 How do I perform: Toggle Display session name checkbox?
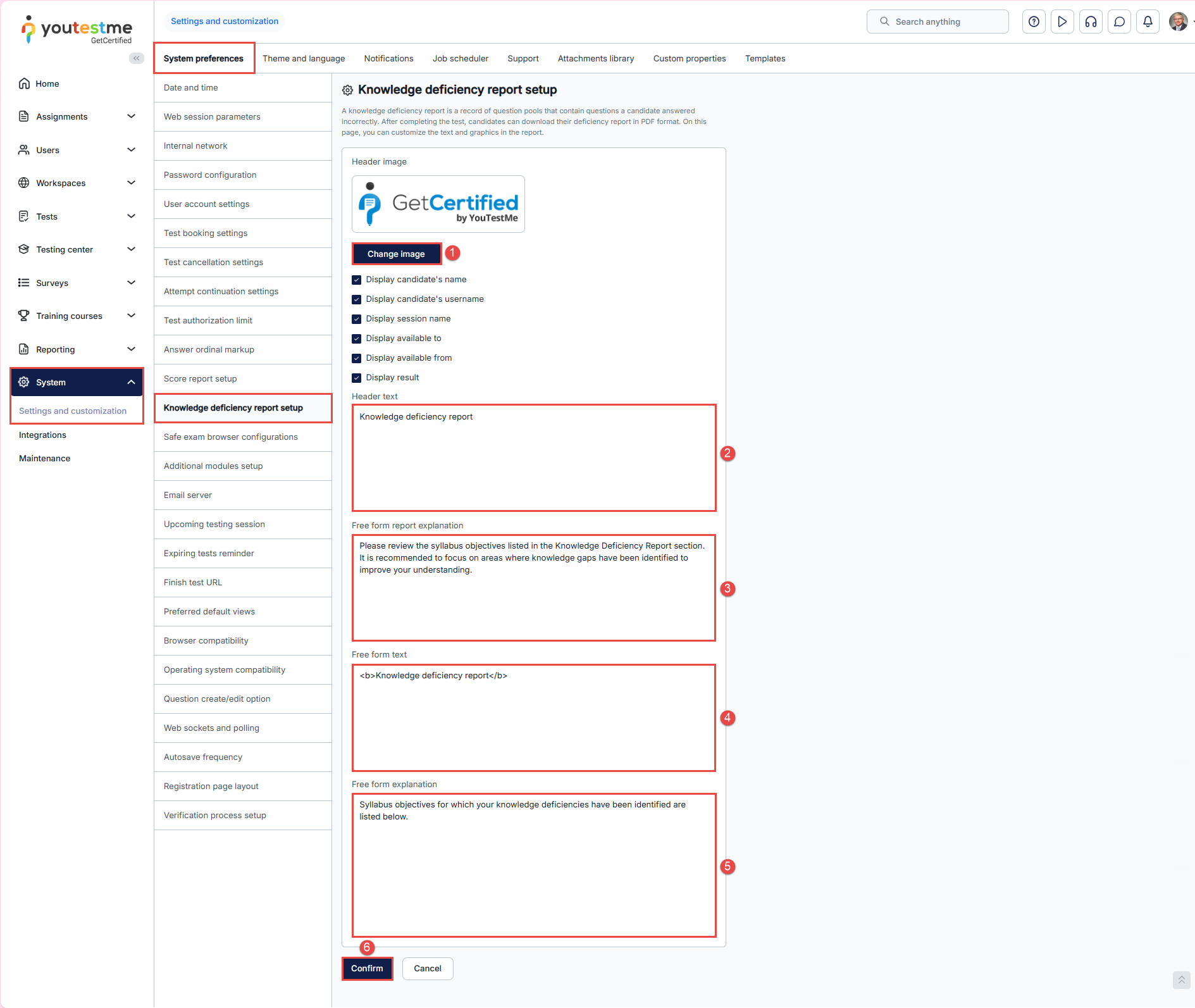357,319
